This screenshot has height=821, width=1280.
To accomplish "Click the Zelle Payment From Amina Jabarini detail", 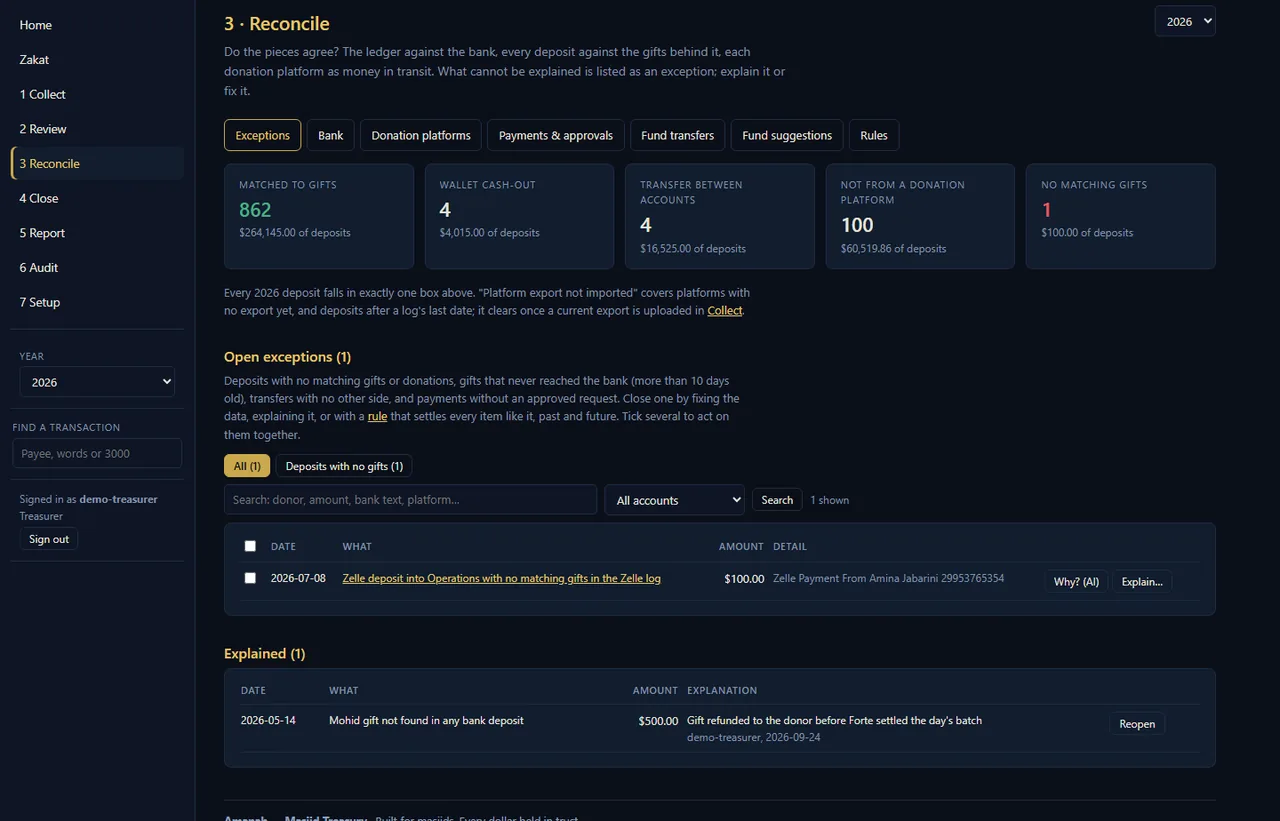I will tap(888, 578).
